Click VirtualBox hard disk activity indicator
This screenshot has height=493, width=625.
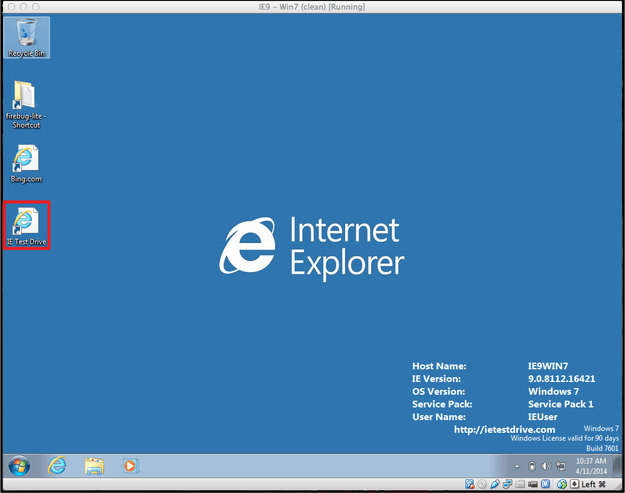click(470, 484)
